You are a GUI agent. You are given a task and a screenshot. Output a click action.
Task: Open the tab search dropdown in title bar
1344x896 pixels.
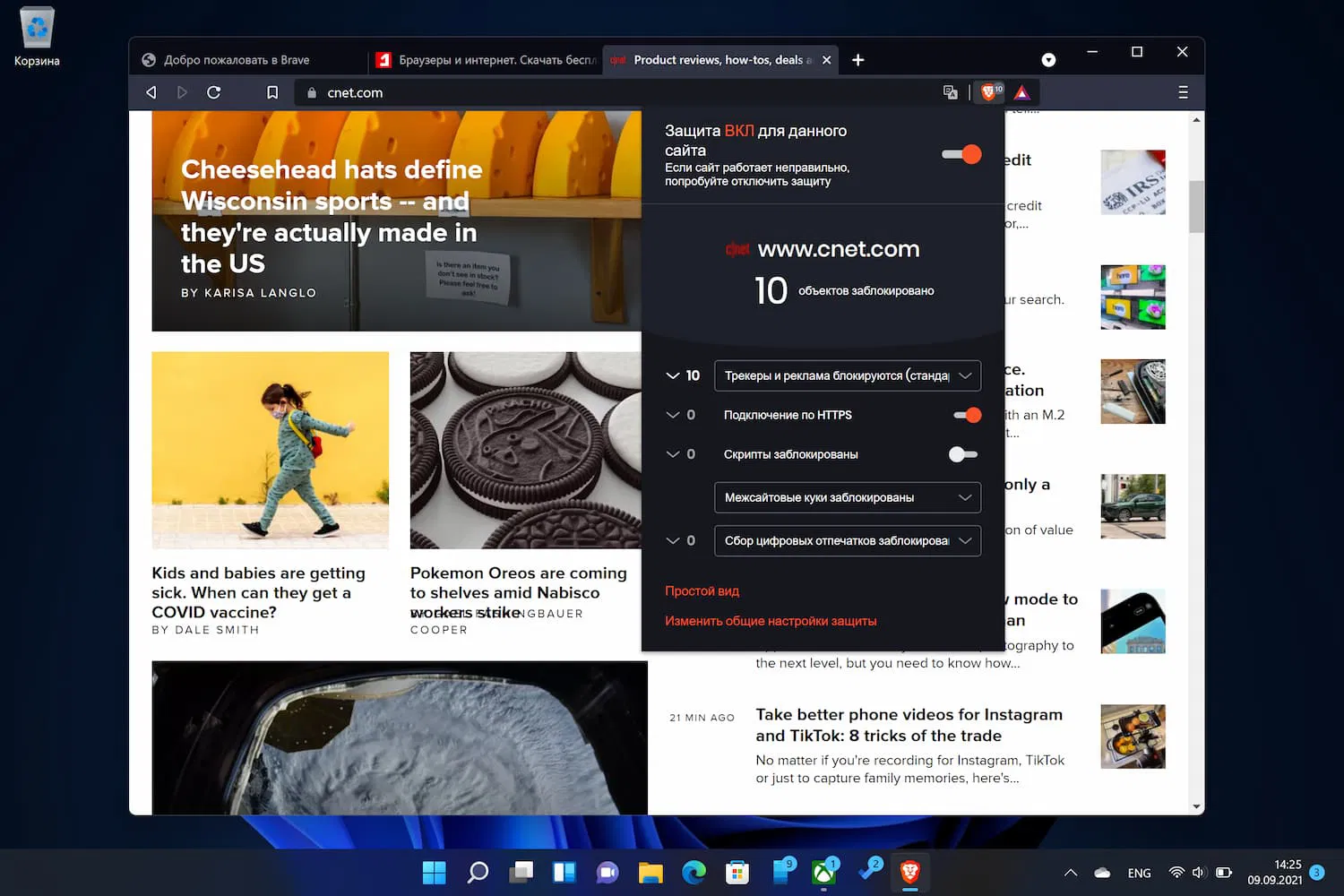tap(1048, 60)
